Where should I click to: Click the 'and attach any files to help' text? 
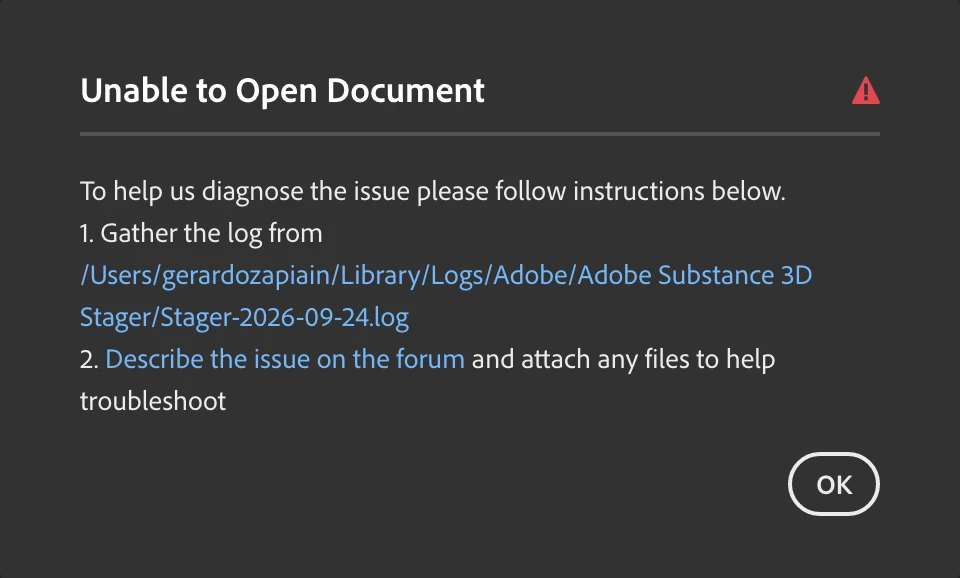click(x=623, y=359)
